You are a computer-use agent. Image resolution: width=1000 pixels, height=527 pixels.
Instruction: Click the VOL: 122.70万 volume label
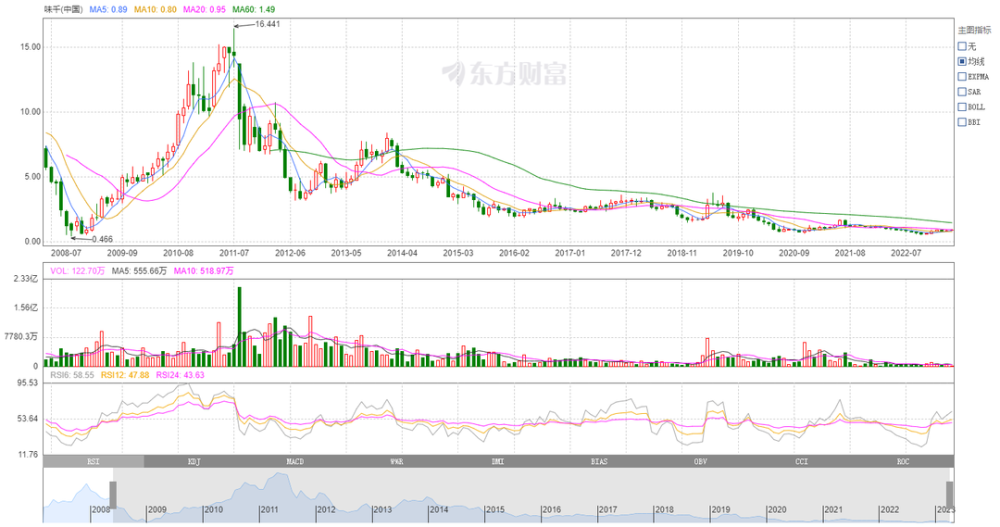(x=77, y=271)
